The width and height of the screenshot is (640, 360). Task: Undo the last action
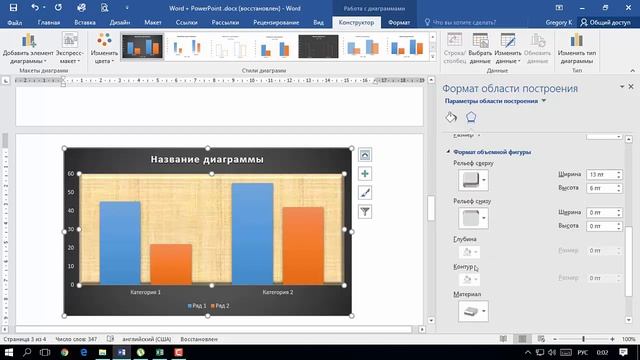click(x=35, y=7)
